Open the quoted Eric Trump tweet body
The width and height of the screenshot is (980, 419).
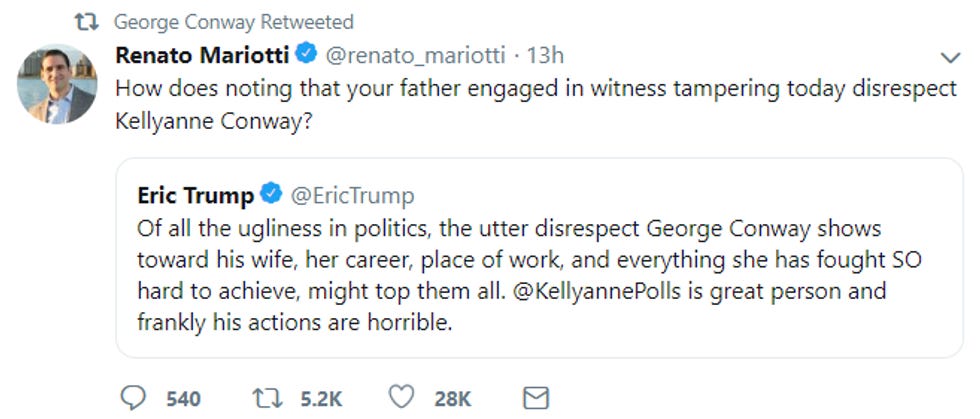pos(520,262)
